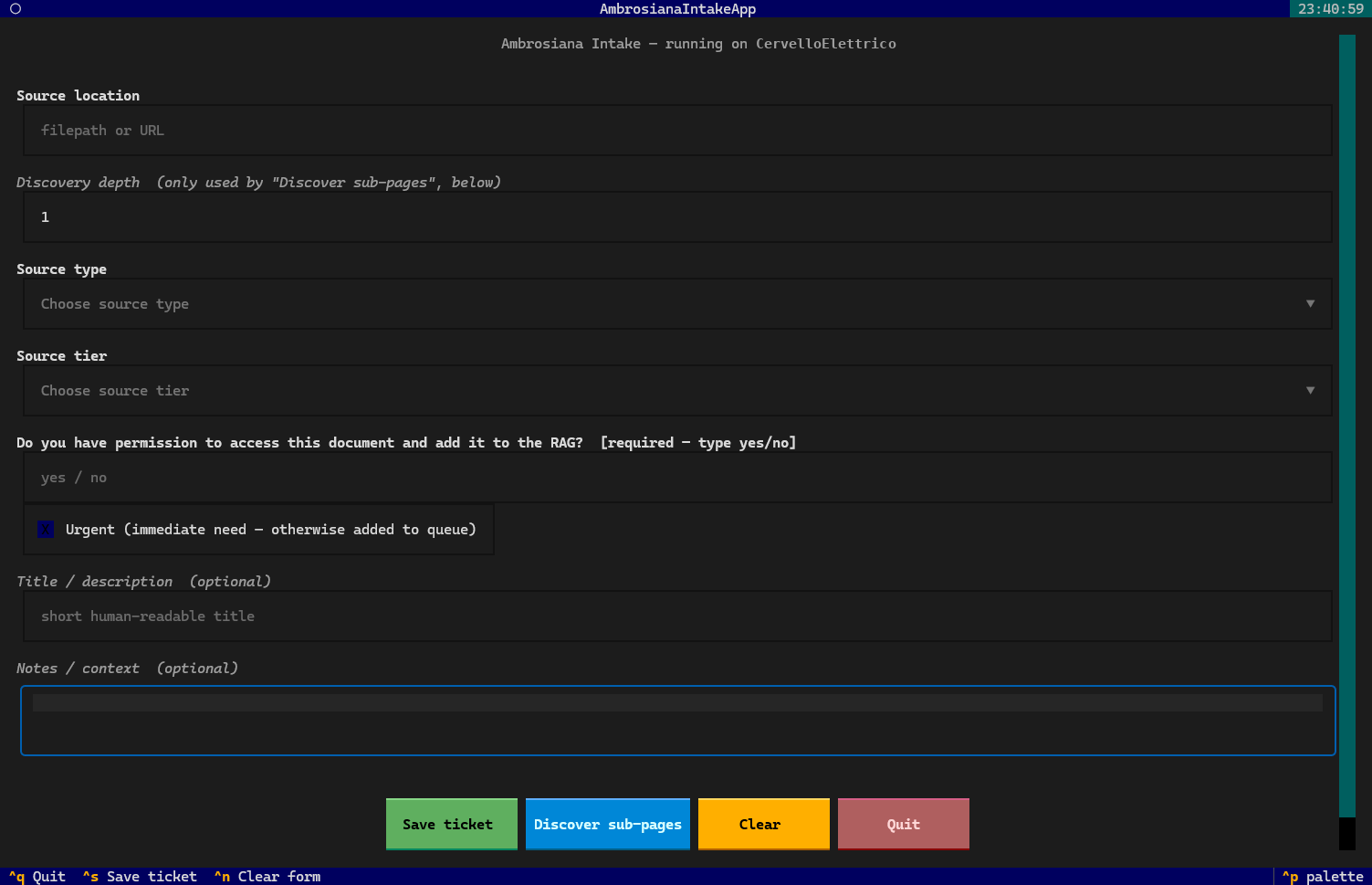Select ^s Save ticket in the footer
Screen dimensions: 1372x885
(x=140, y=877)
